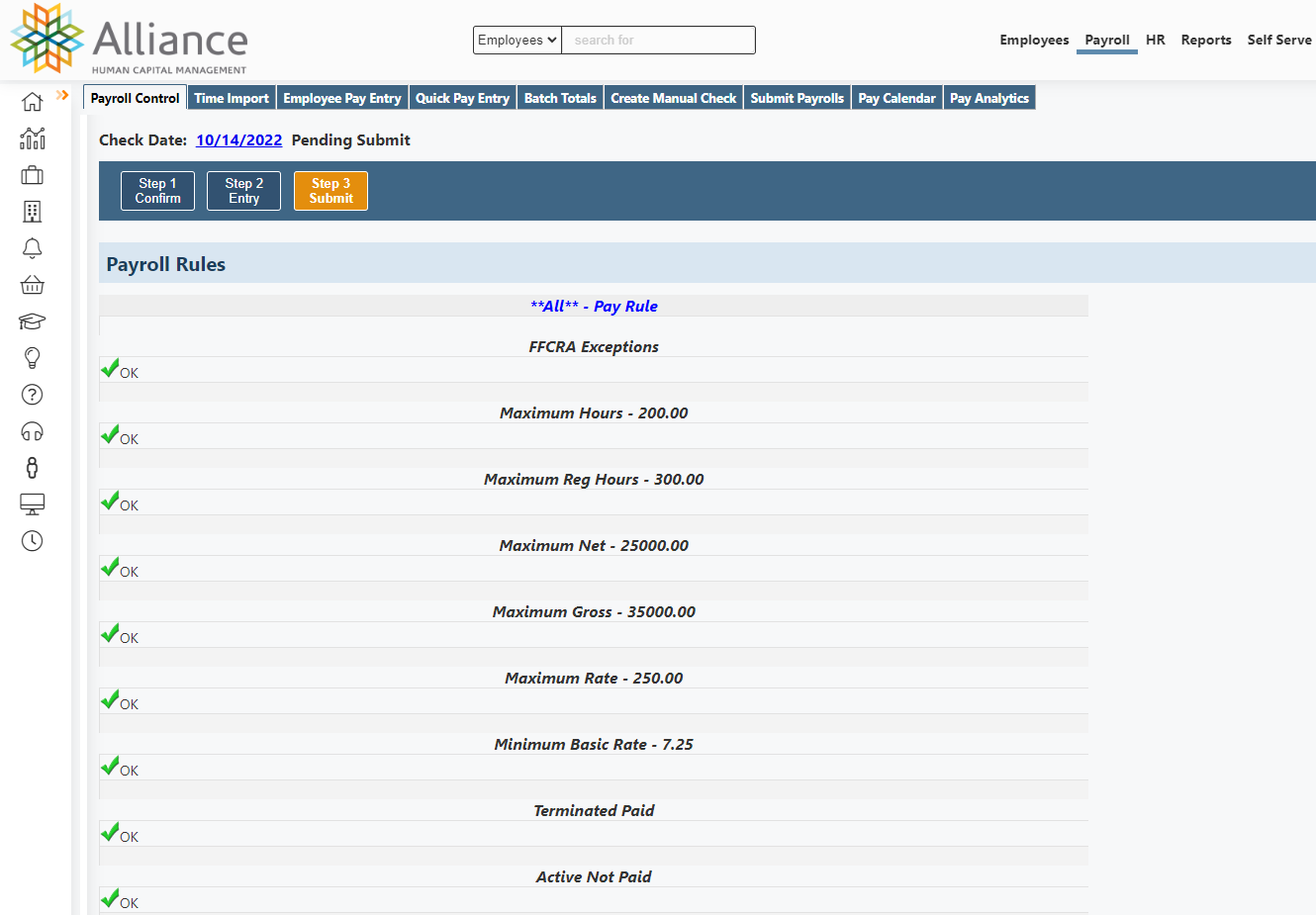This screenshot has width=1316, height=915.
Task: Expand sidebar with the double-chevron arrows
Action: click(x=62, y=95)
